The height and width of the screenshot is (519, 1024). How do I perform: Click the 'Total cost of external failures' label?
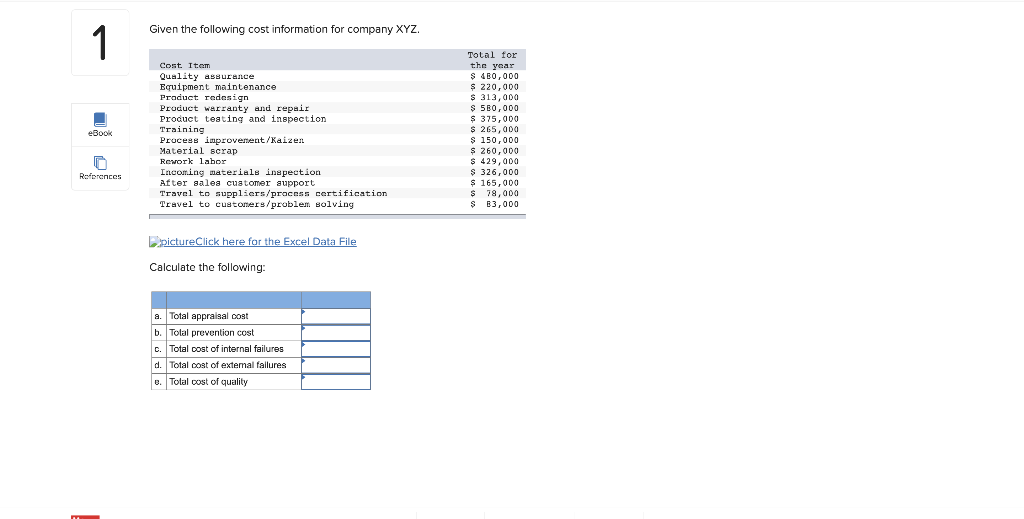[227, 365]
